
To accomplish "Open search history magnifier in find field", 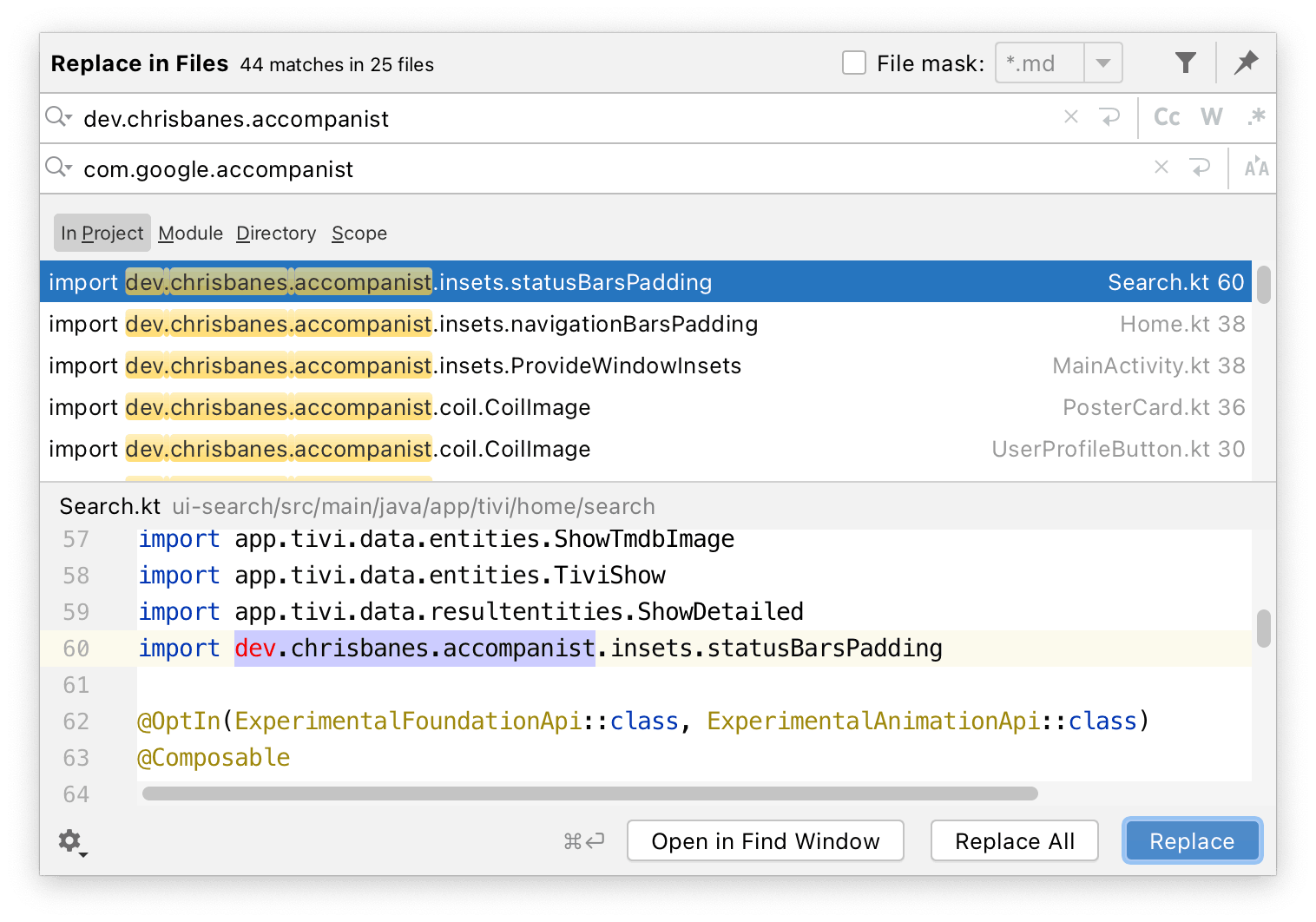I will pyautogui.click(x=58, y=117).
